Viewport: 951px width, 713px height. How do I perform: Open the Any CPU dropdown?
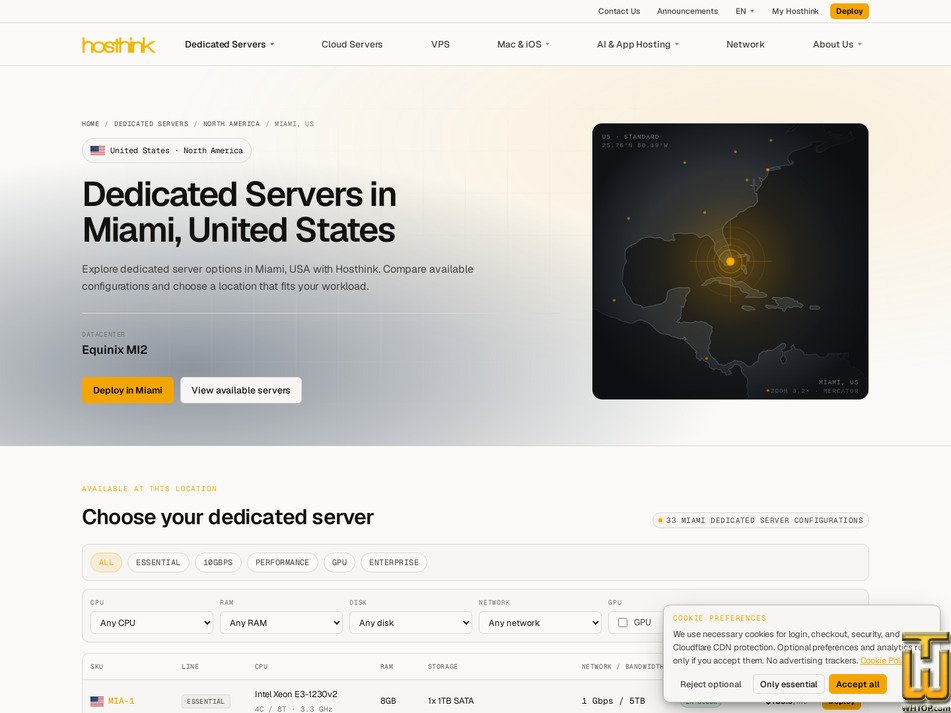click(x=152, y=623)
